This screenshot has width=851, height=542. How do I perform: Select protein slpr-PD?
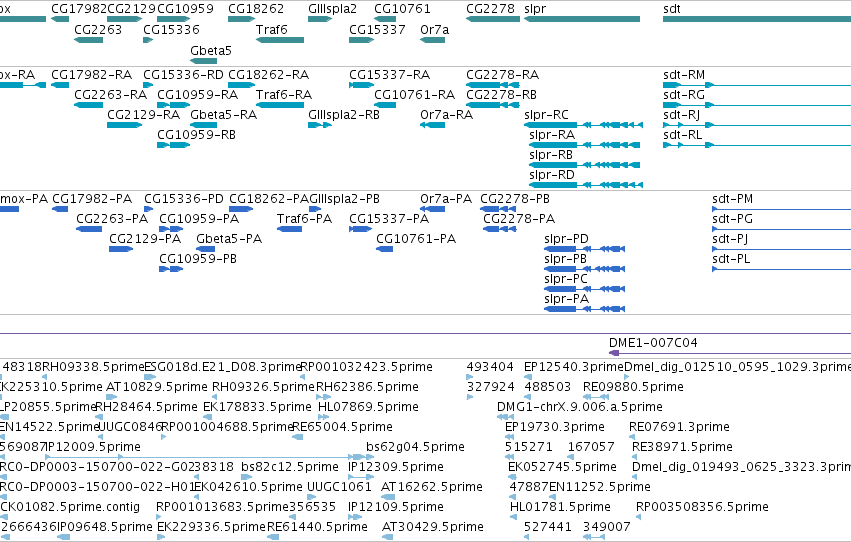click(566, 239)
